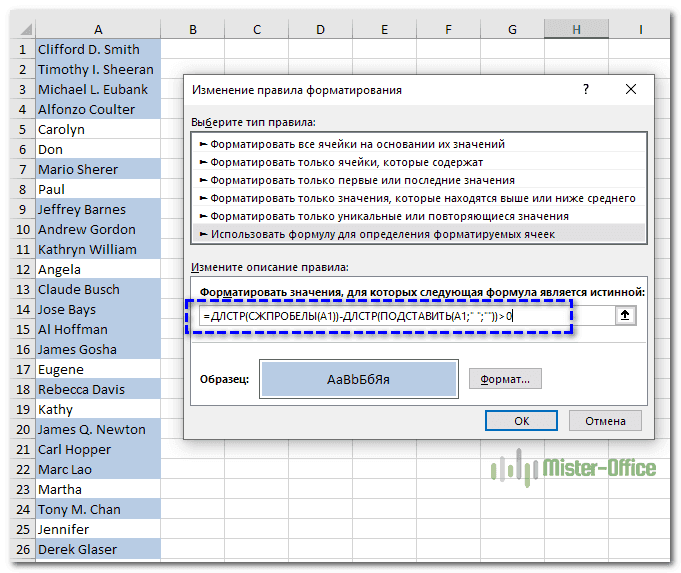Select column H header
The width and height of the screenshot is (681, 573).
576,30
